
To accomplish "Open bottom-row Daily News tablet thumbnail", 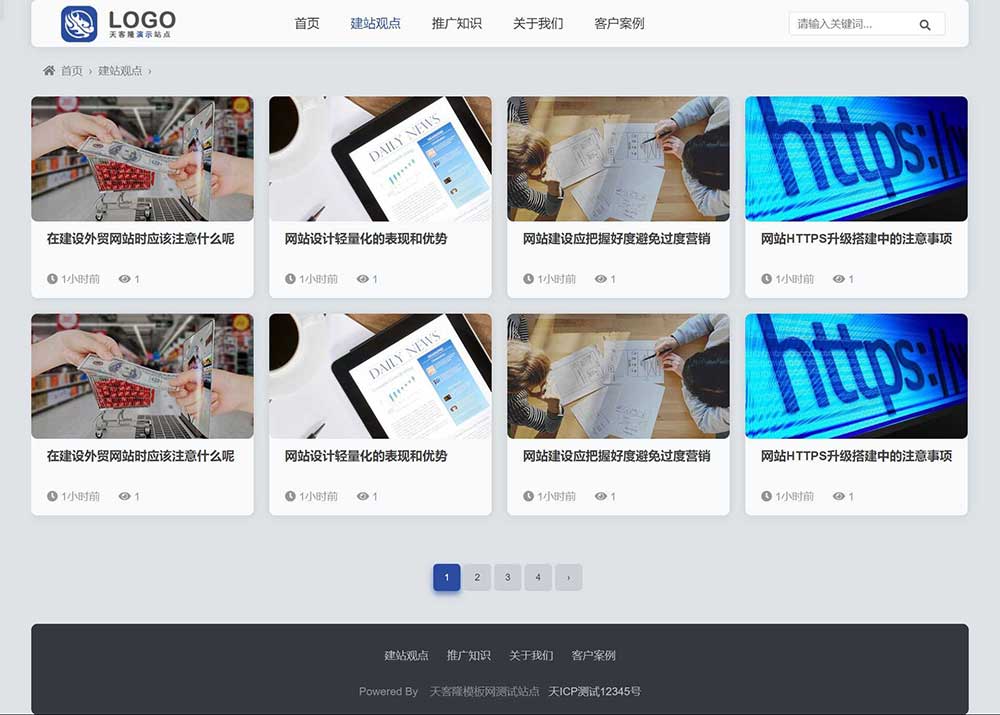I will click(x=380, y=376).
